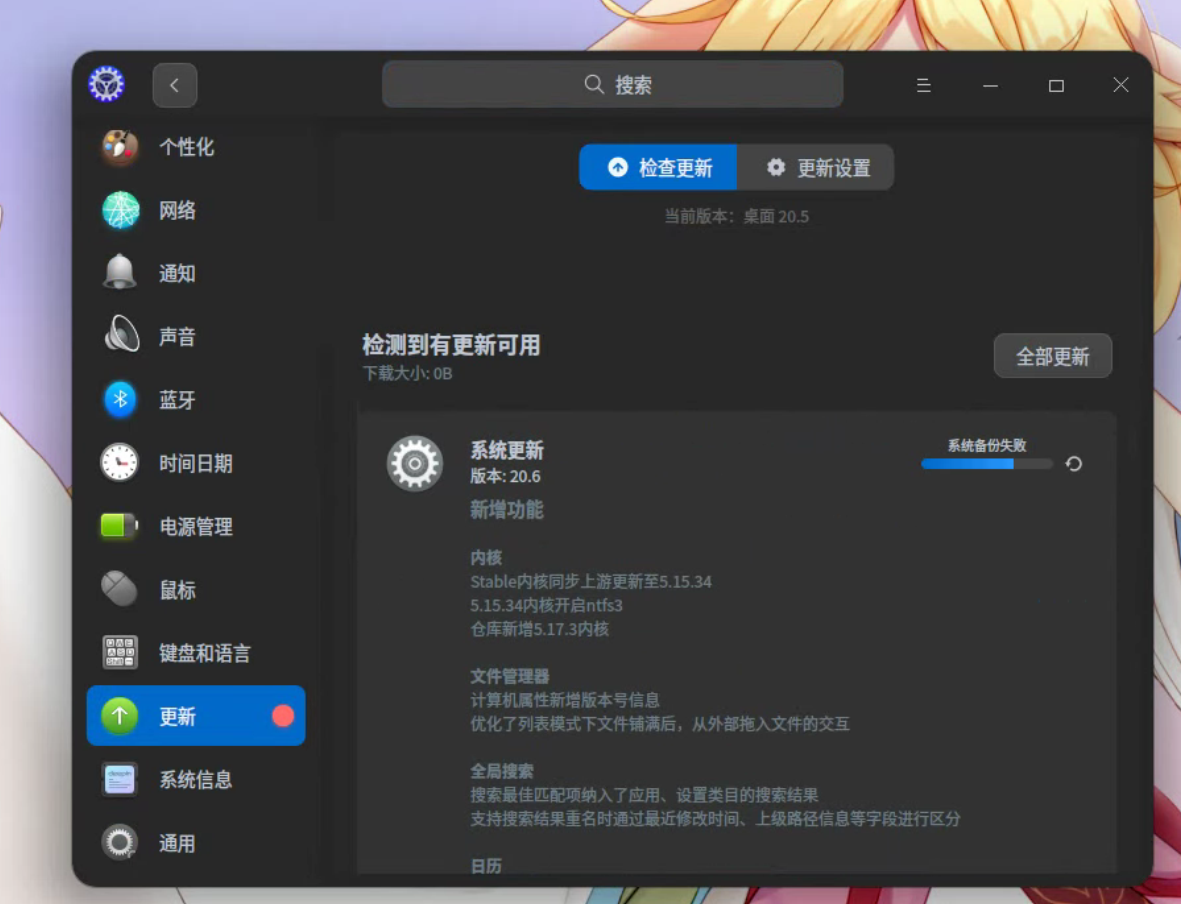Screen dimensions: 1181x904
Task: Switch to Check Updates (检查更新) tab
Action: tap(658, 167)
